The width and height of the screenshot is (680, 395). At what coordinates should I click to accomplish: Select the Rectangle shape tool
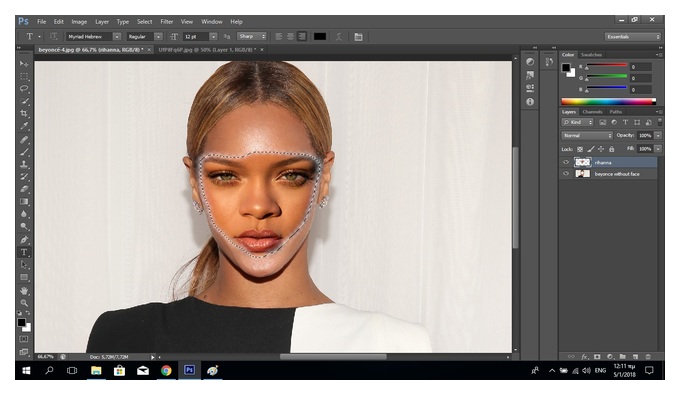coord(24,277)
